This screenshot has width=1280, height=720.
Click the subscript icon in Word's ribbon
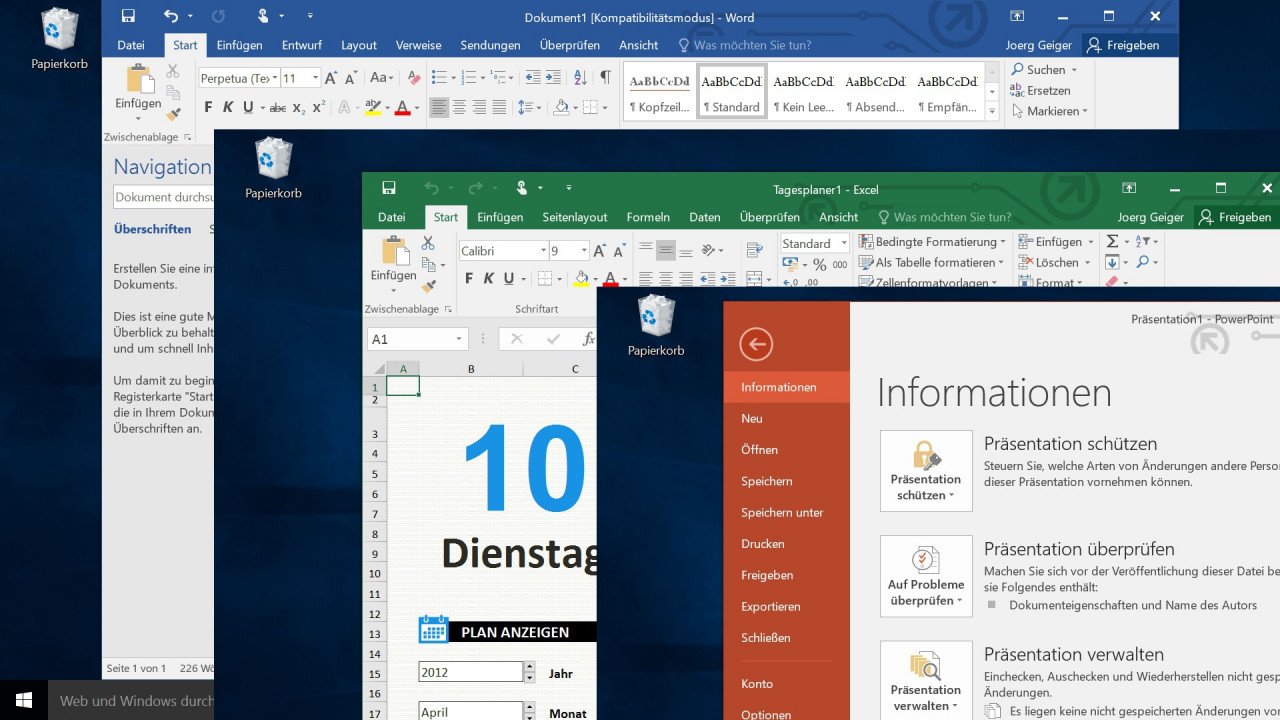pos(299,107)
